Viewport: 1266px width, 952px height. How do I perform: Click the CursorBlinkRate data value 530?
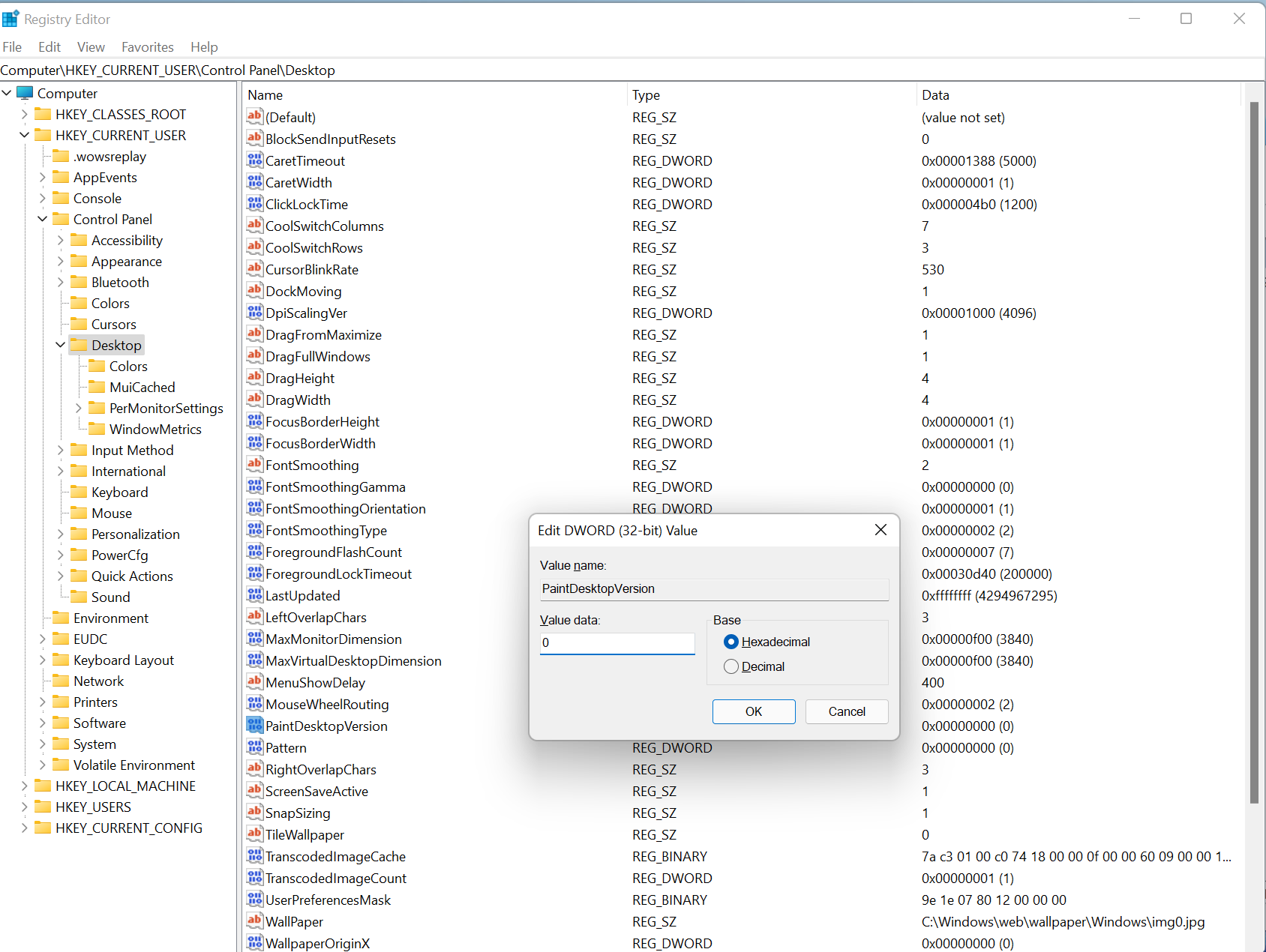coord(933,269)
